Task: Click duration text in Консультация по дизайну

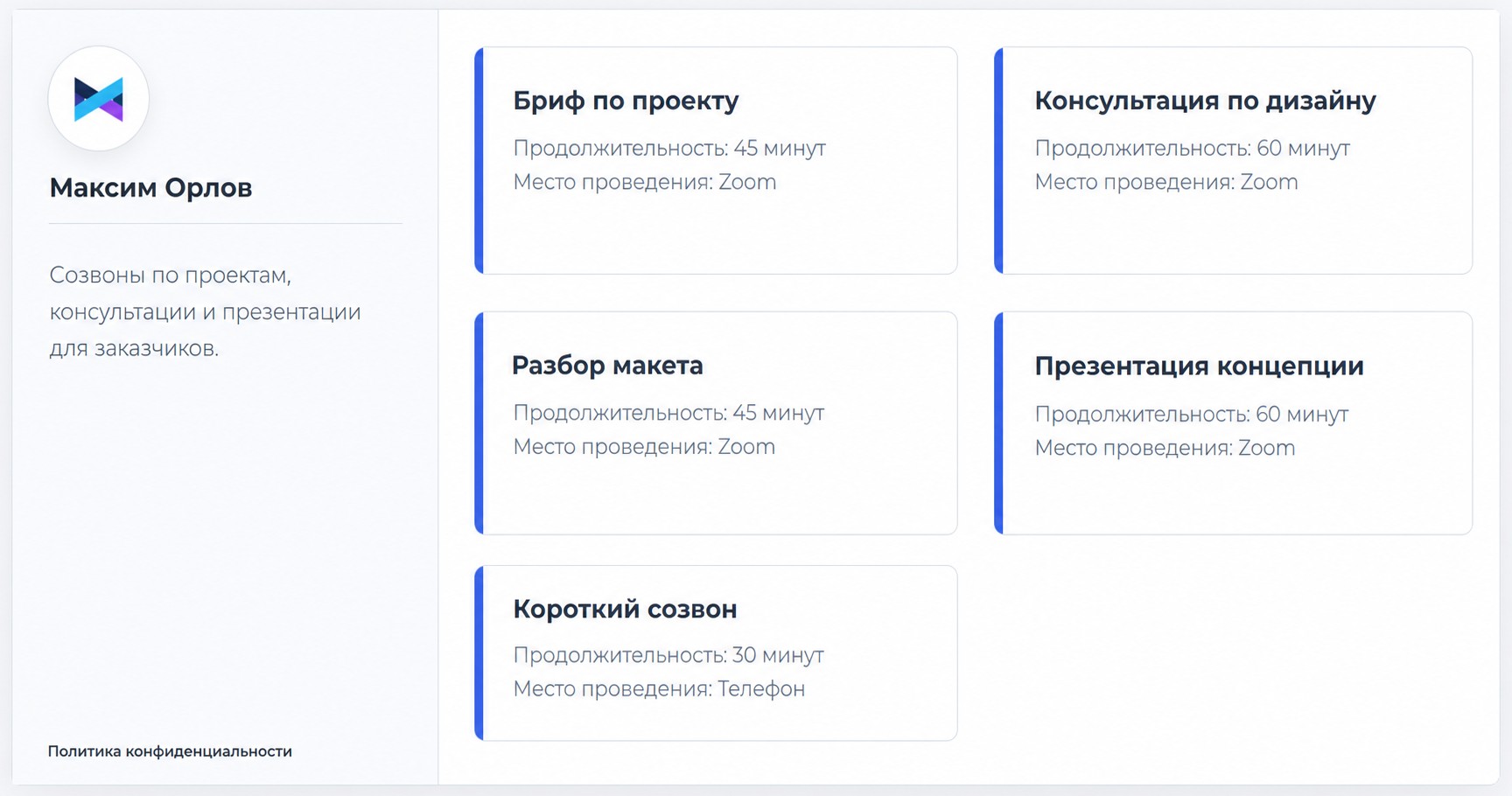Action: point(1193,149)
